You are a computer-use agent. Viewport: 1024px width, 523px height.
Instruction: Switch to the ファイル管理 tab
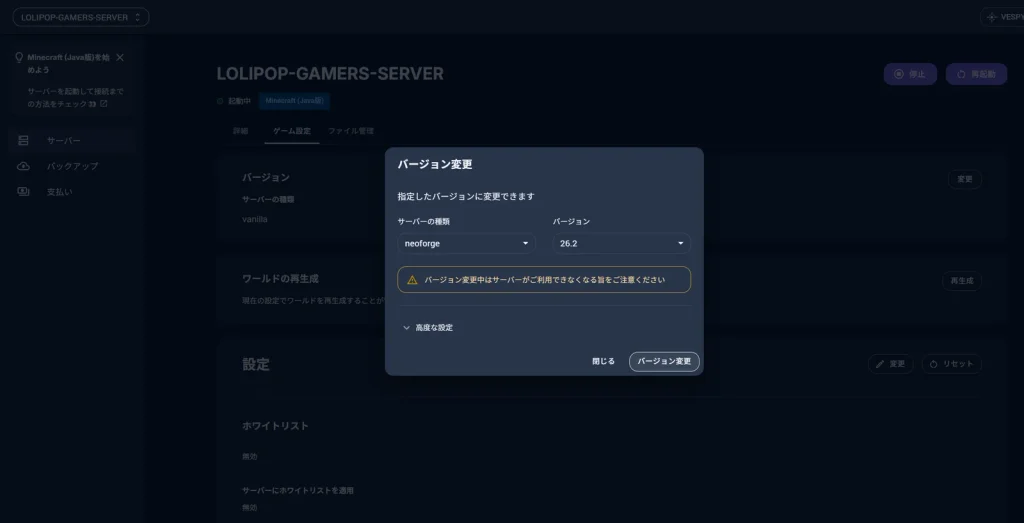(x=351, y=131)
